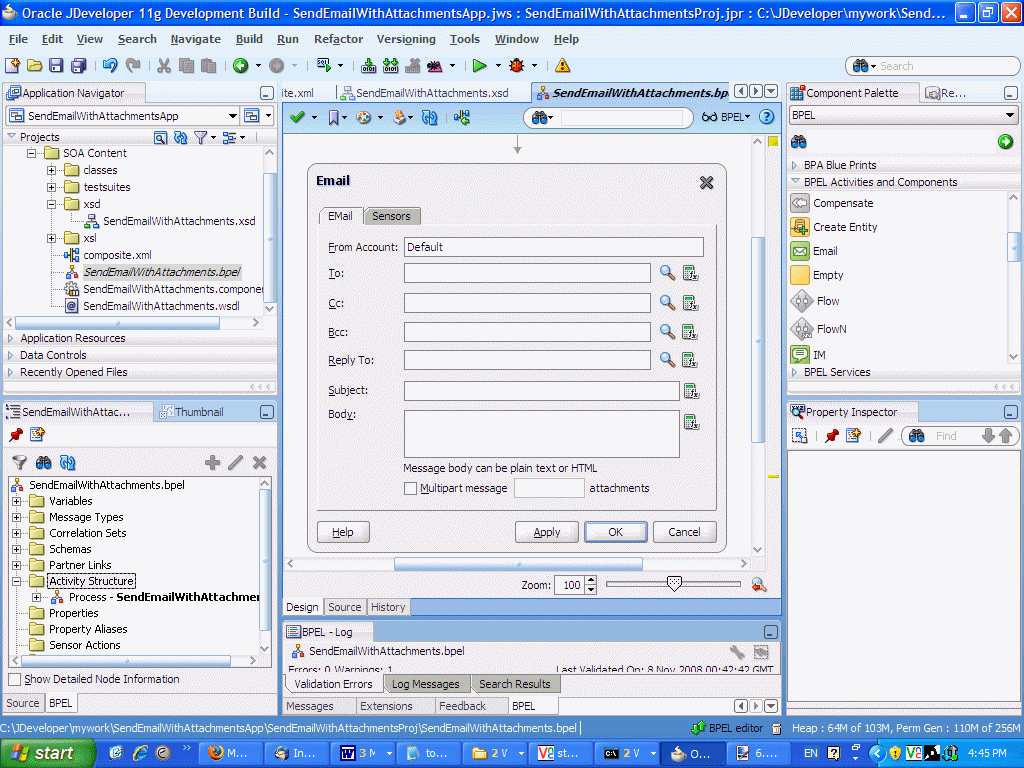Image resolution: width=1024 pixels, height=768 pixels.
Task: Click the zoom fit icon beside zoom slider
Action: pos(758,584)
